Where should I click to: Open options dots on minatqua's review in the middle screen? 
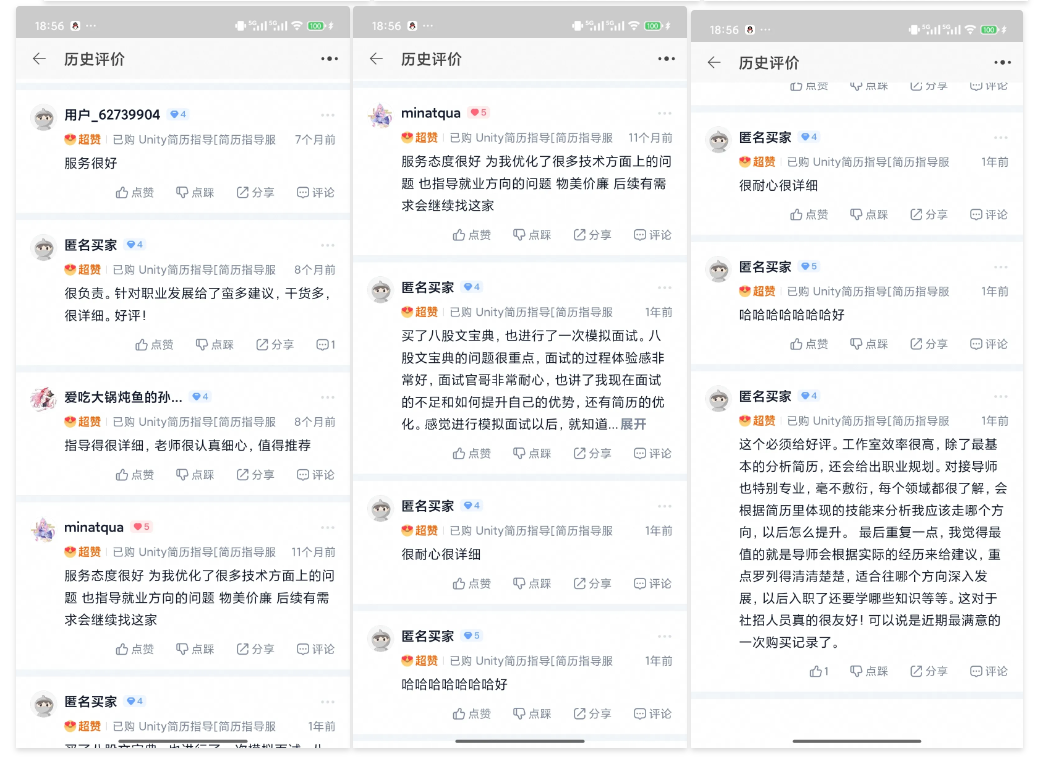[665, 113]
